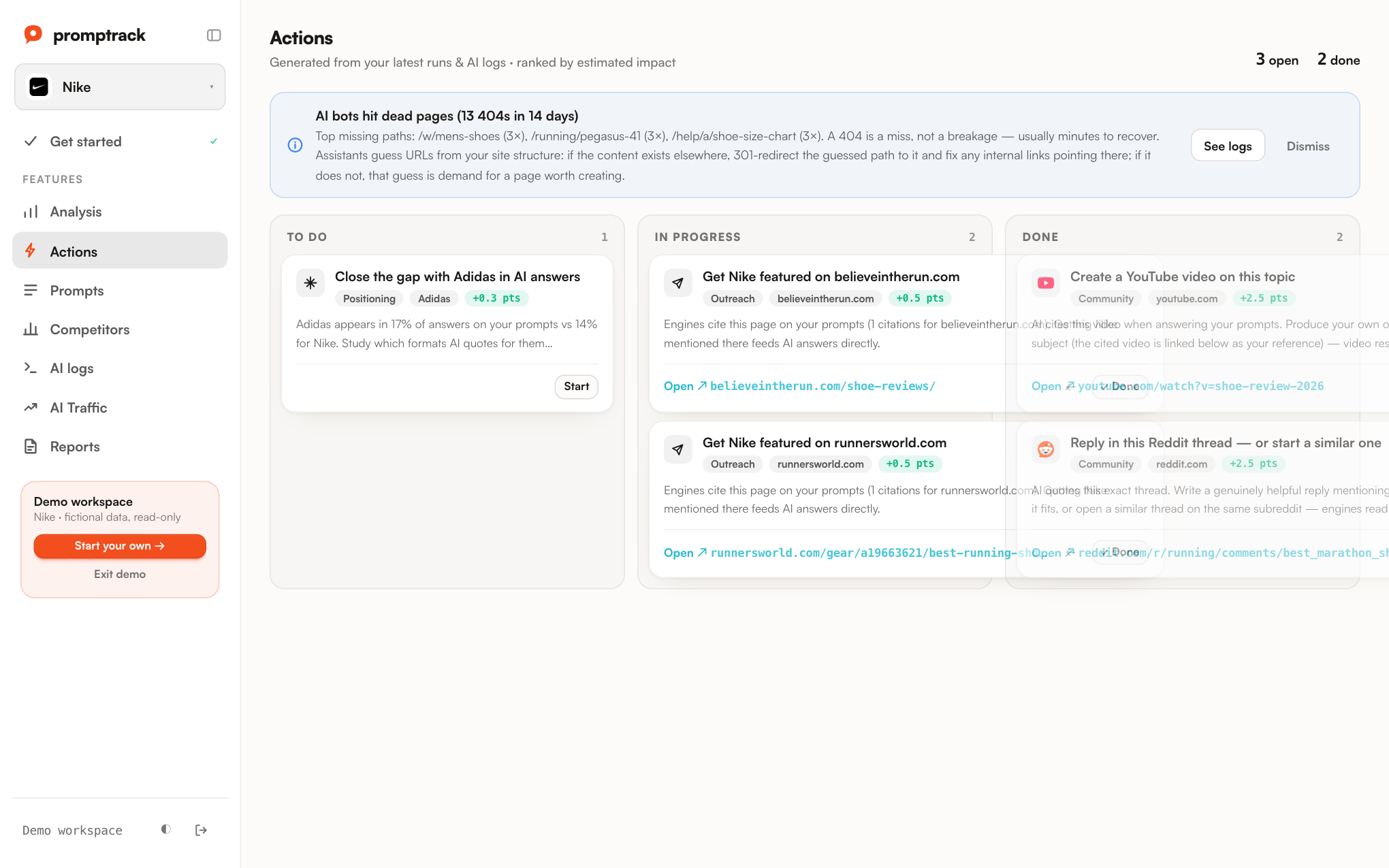Open the AI Traffic page
This screenshot has width=1389, height=868.
pyautogui.click(x=119, y=408)
